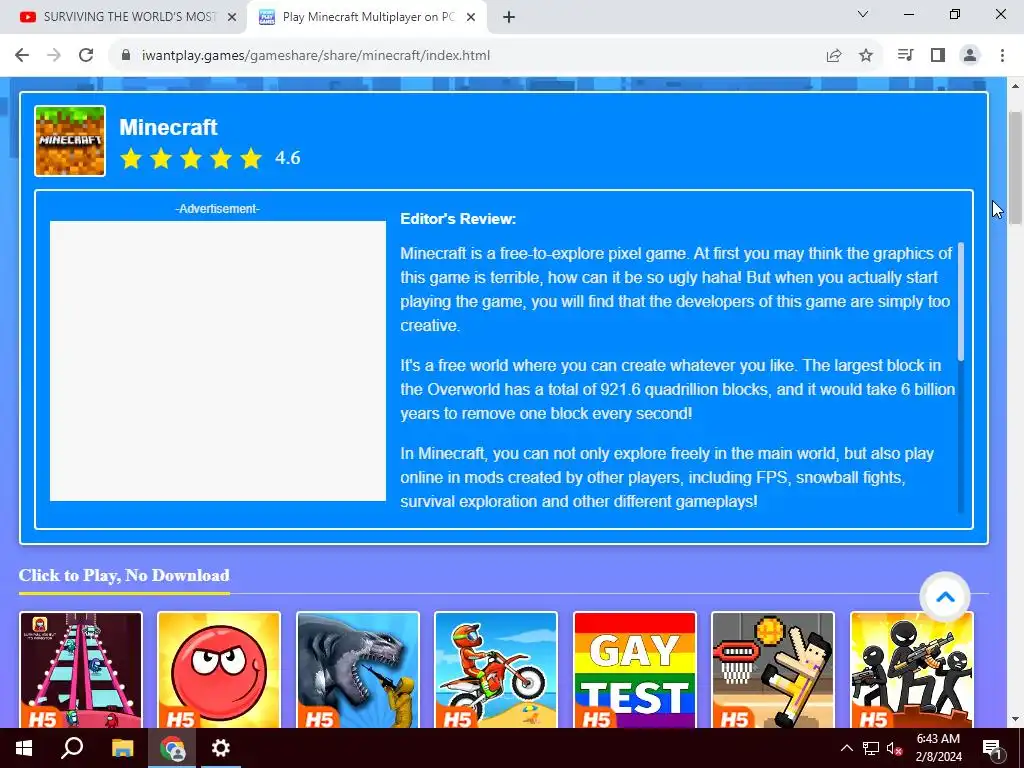Click the page's vertical scrollbar thumb
Screen dimensions: 1024x768
click(x=1016, y=168)
